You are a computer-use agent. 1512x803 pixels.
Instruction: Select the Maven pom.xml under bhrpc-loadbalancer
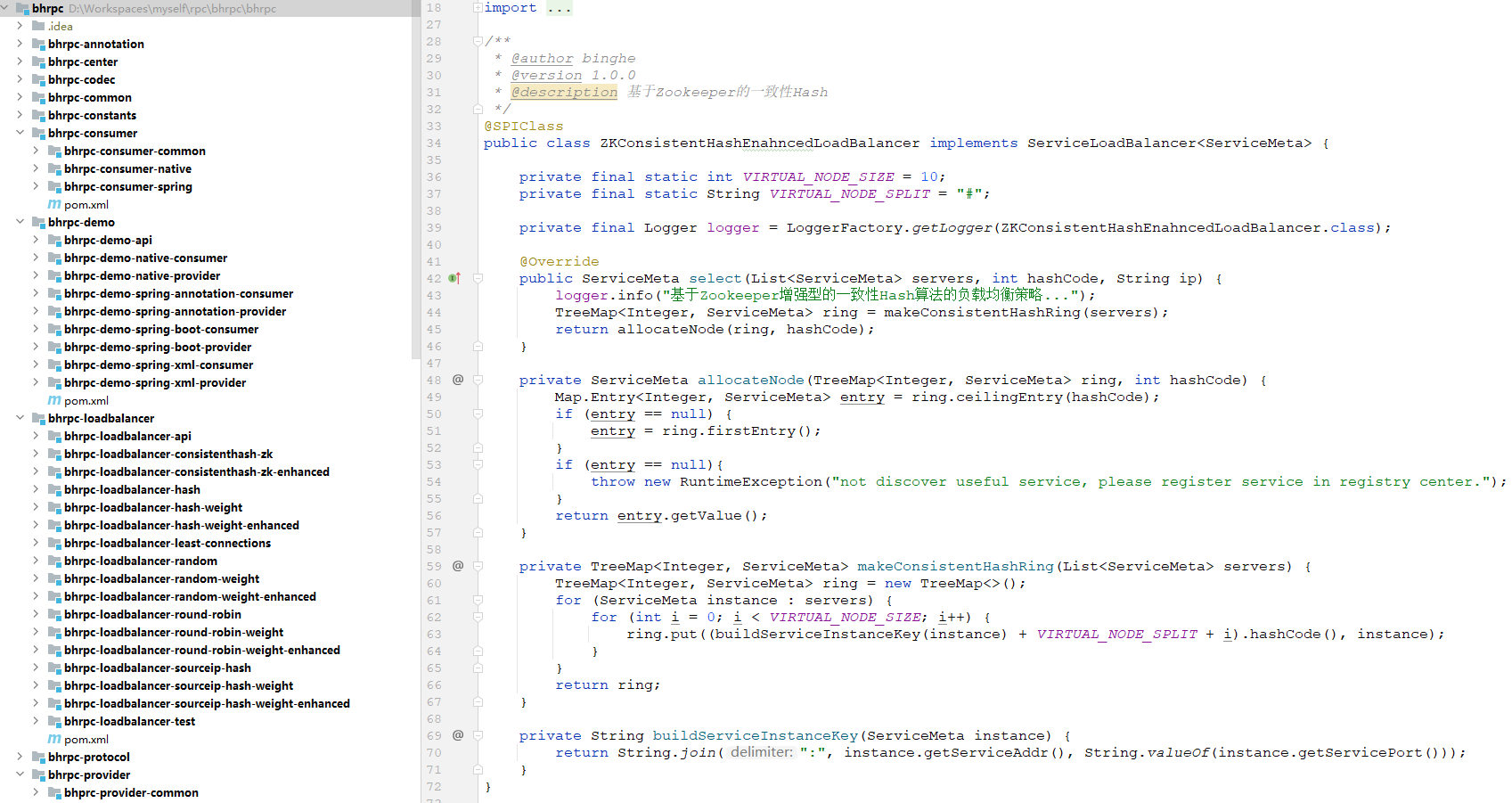point(86,740)
